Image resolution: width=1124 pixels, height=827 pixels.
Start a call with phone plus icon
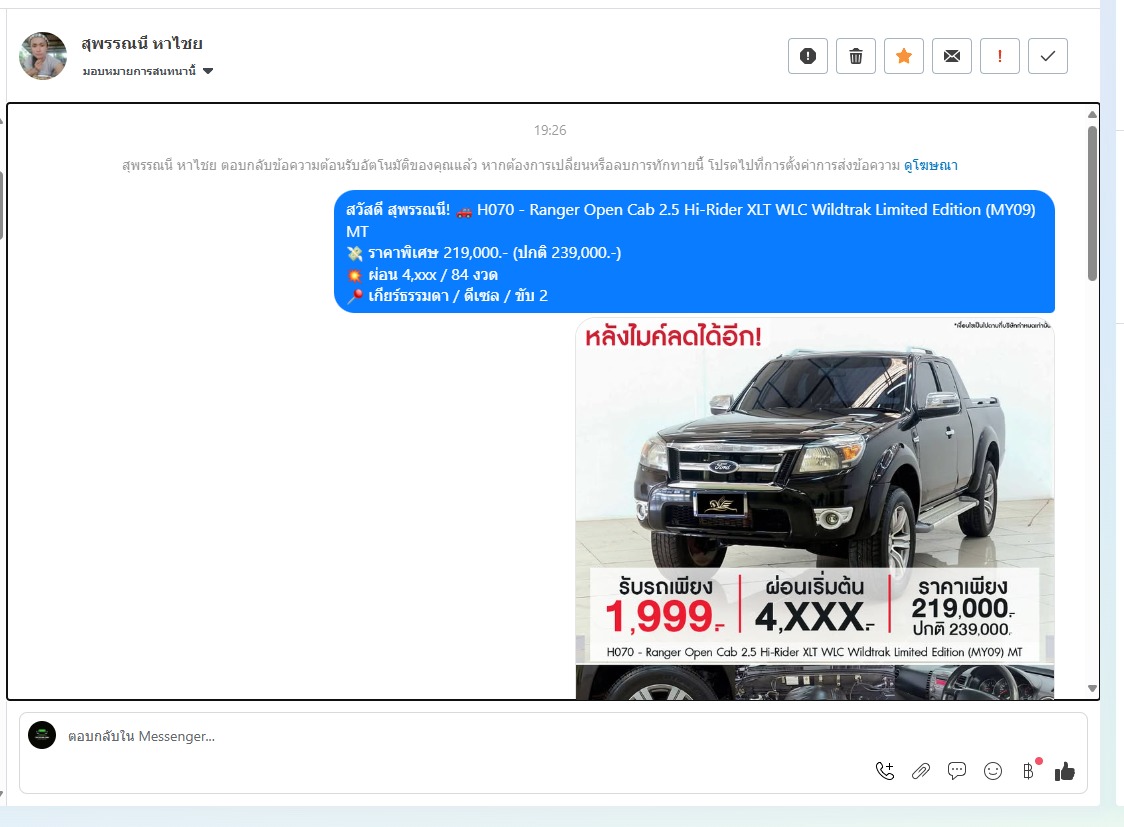[885, 771]
